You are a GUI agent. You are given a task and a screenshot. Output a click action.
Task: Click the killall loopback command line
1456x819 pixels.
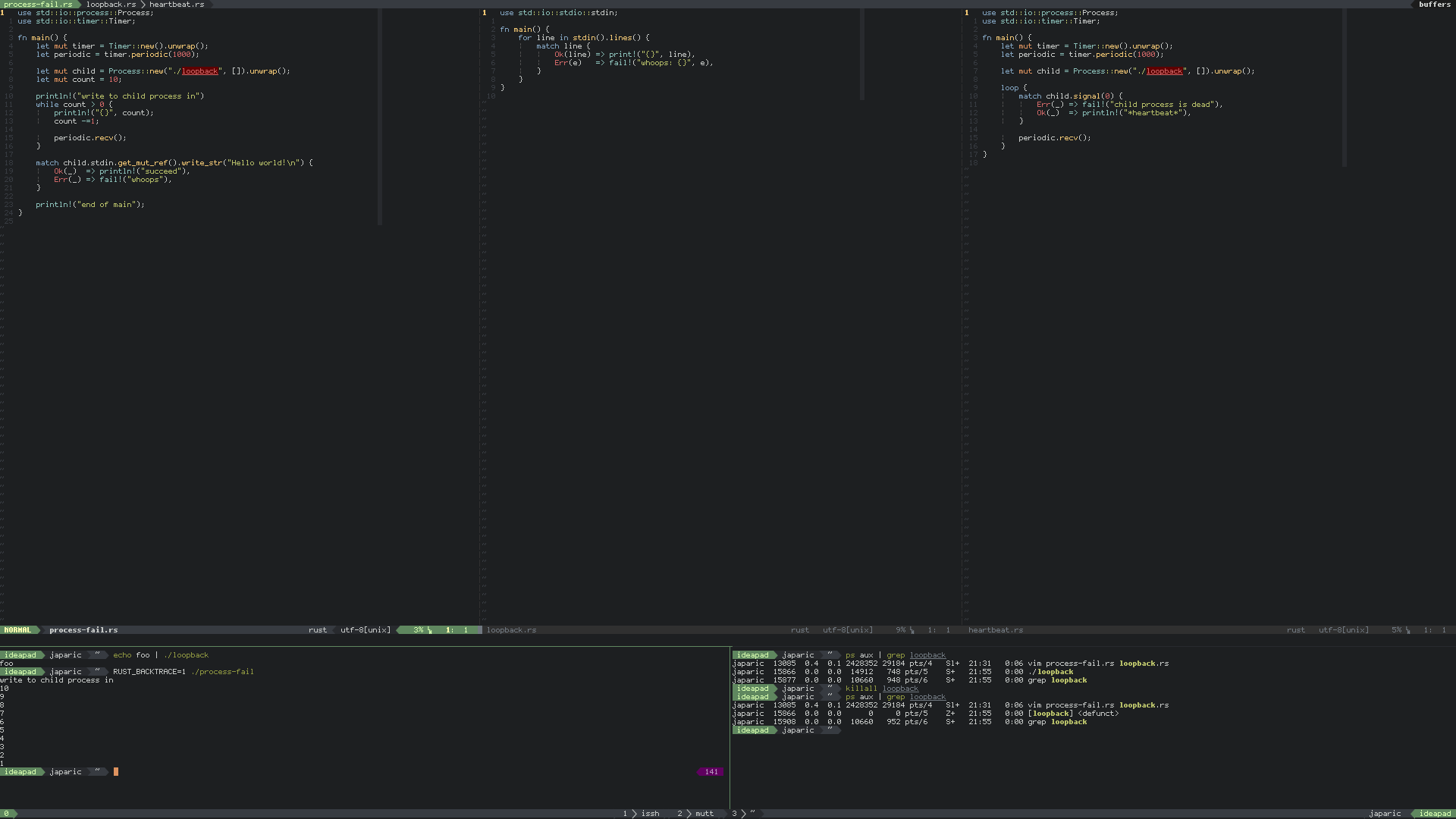[x=881, y=689]
